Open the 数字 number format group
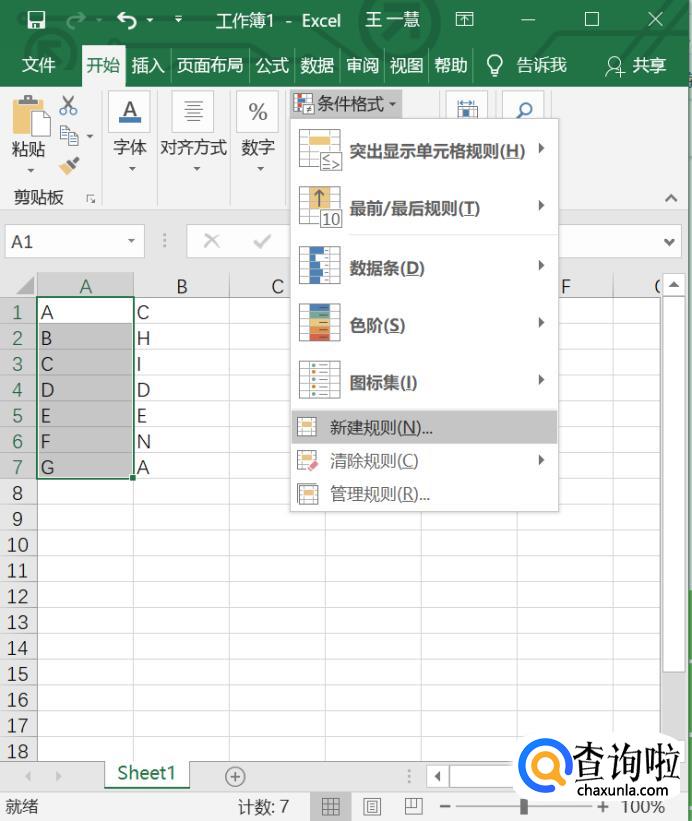Image resolution: width=692 pixels, height=821 pixels. click(x=258, y=132)
